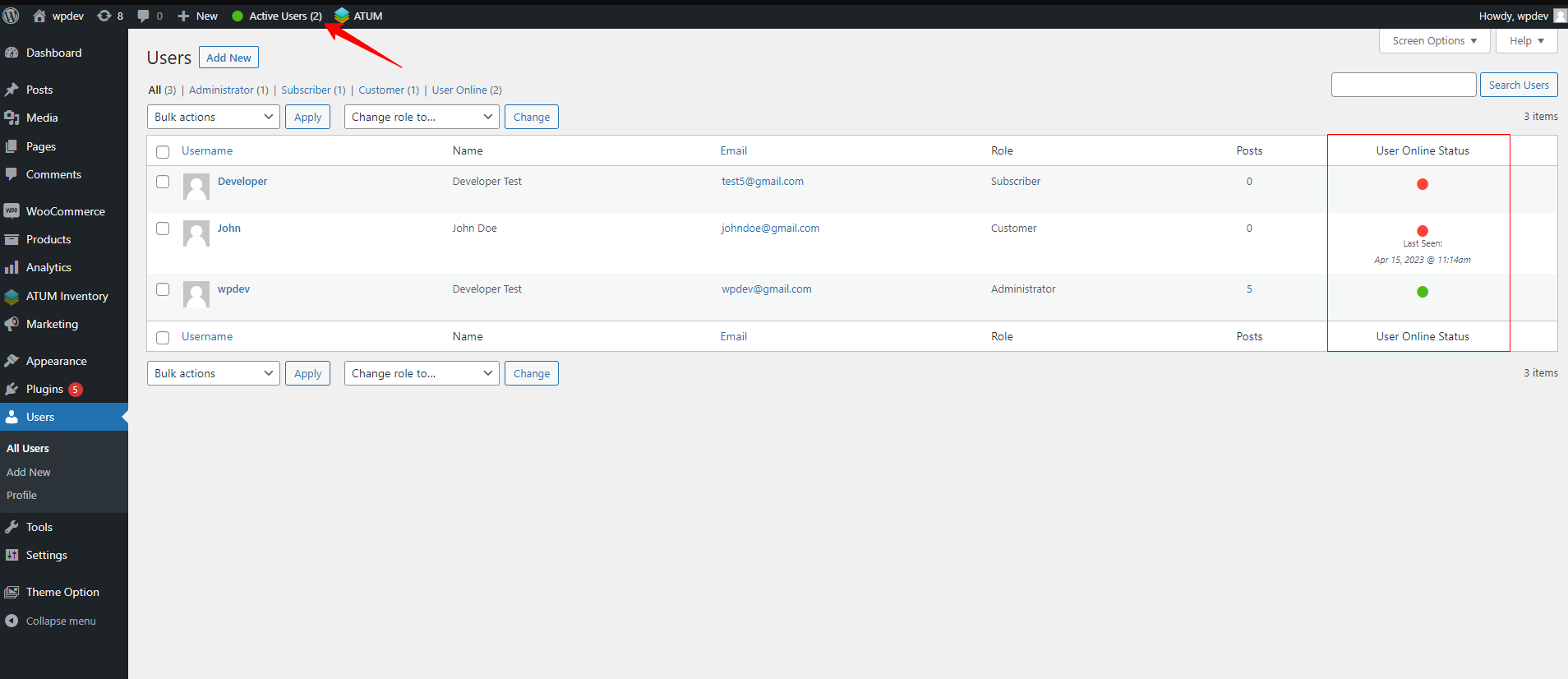Click the Marketing megaphone icon
The image size is (1568, 679).
(x=12, y=324)
